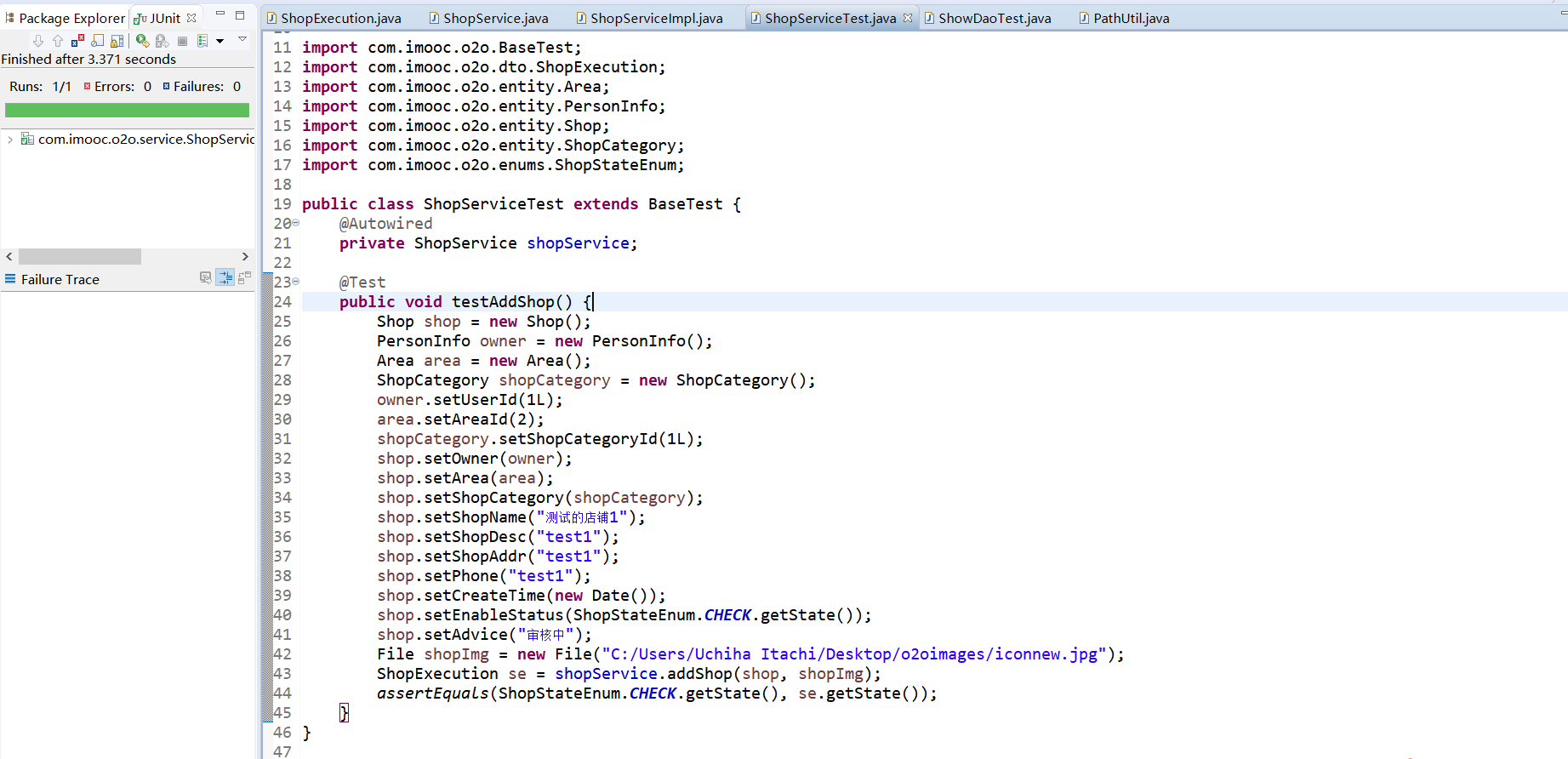The height and width of the screenshot is (759, 1568).
Task: Click the Rerun Test icon
Action: click(143, 41)
